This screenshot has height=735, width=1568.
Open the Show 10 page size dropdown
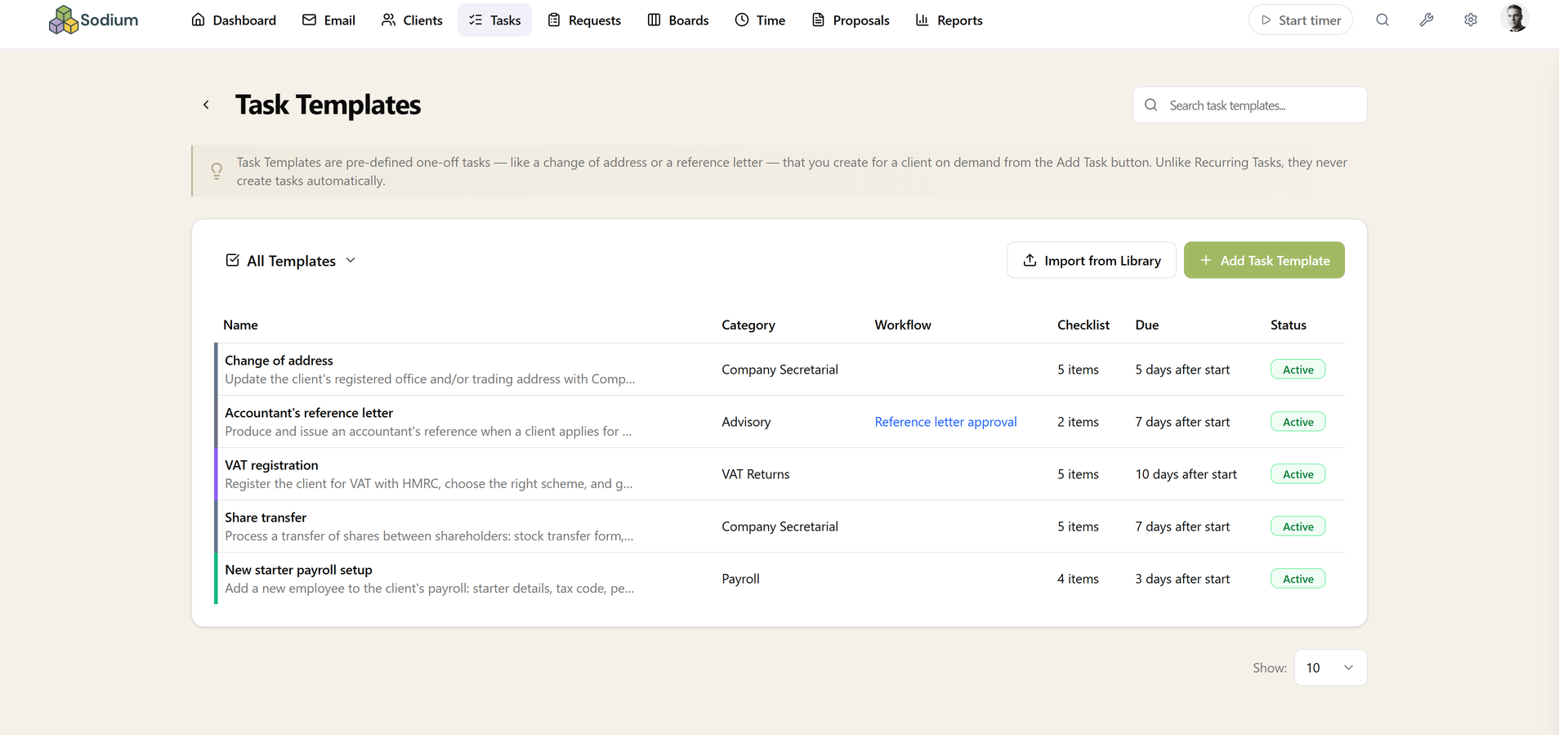pyautogui.click(x=1330, y=668)
